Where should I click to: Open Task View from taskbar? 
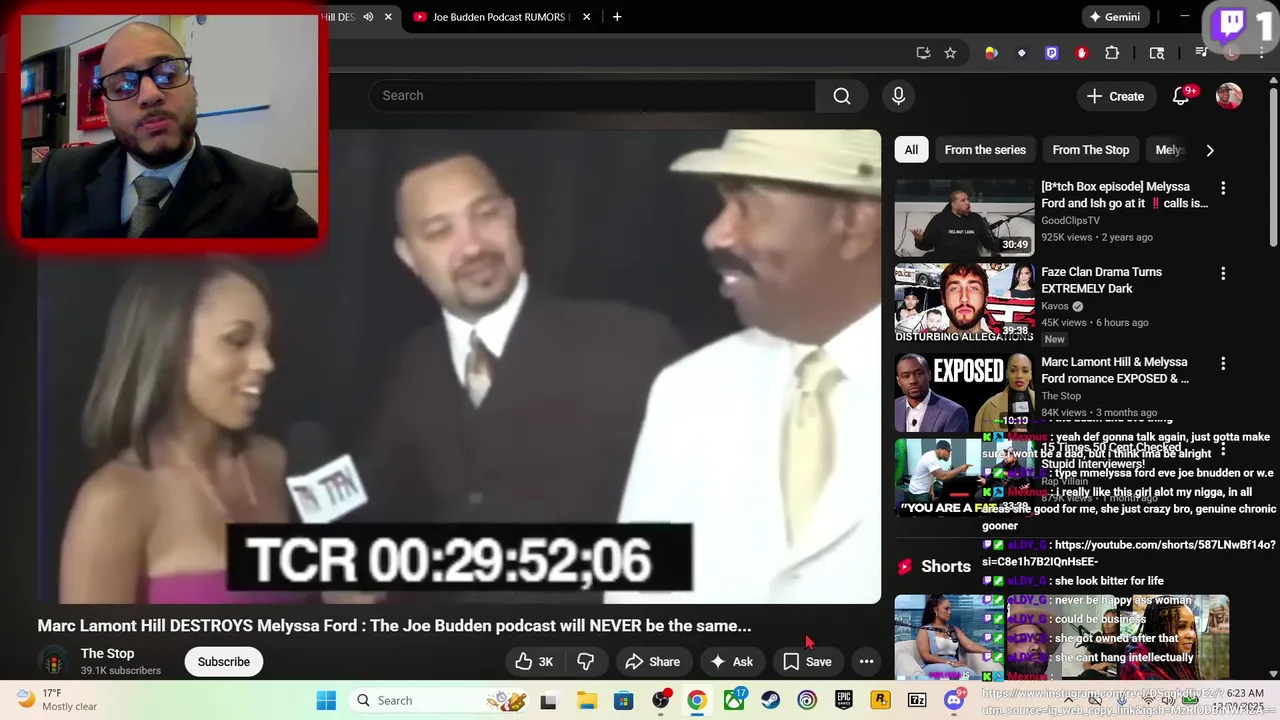point(548,701)
